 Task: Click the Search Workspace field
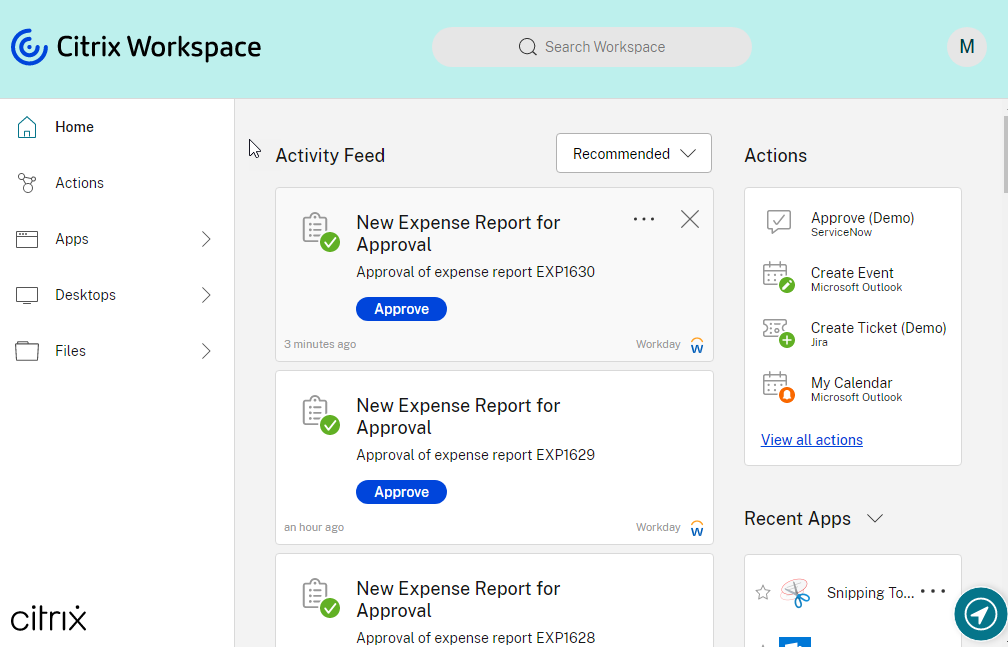591,47
